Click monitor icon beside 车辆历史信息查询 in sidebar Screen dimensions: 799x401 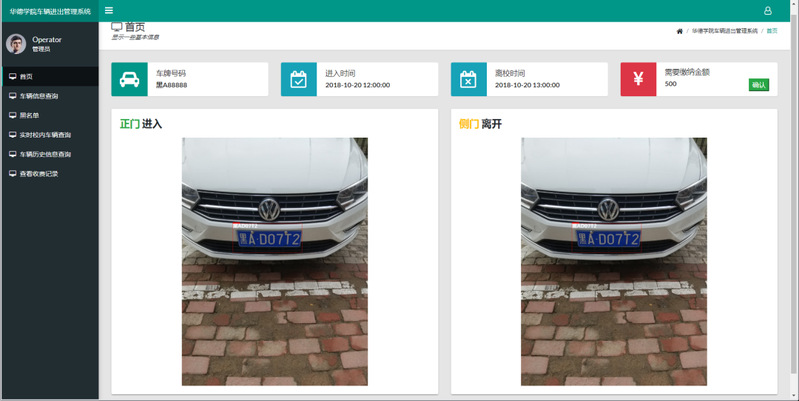pyautogui.click(x=13, y=154)
